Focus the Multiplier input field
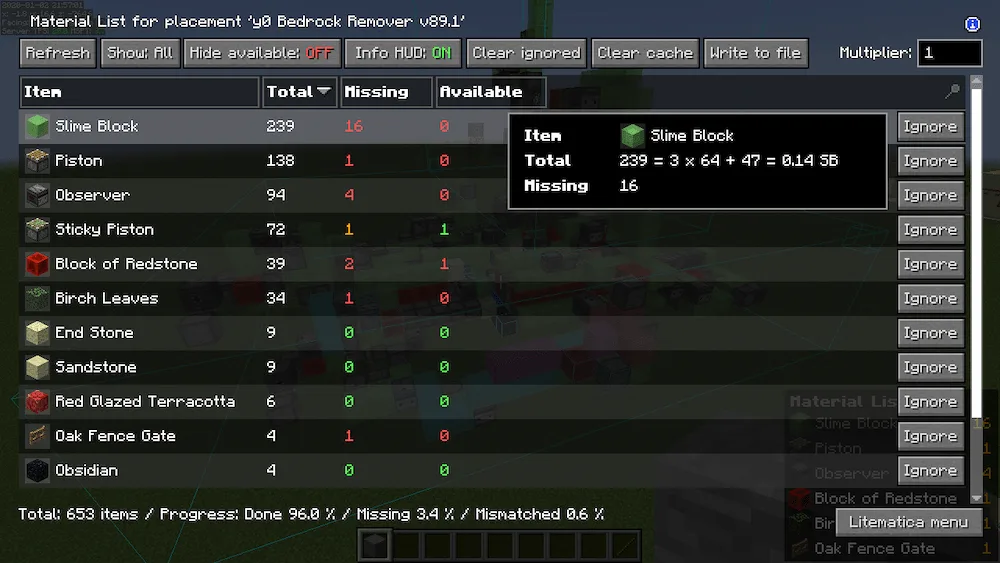This screenshot has width=1000, height=563. pyautogui.click(x=950, y=53)
